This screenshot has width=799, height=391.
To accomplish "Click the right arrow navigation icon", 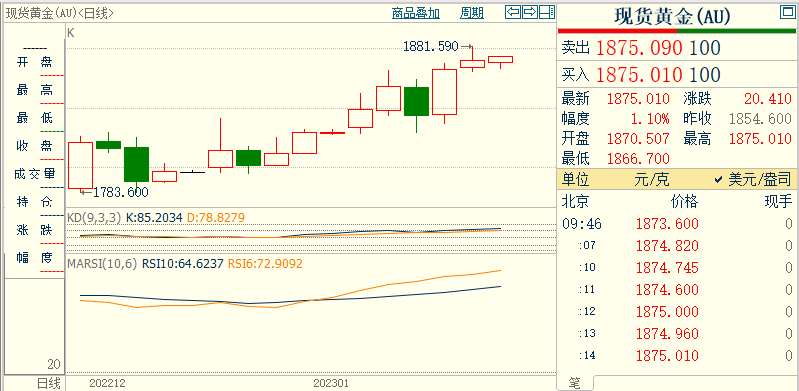I will [530, 12].
